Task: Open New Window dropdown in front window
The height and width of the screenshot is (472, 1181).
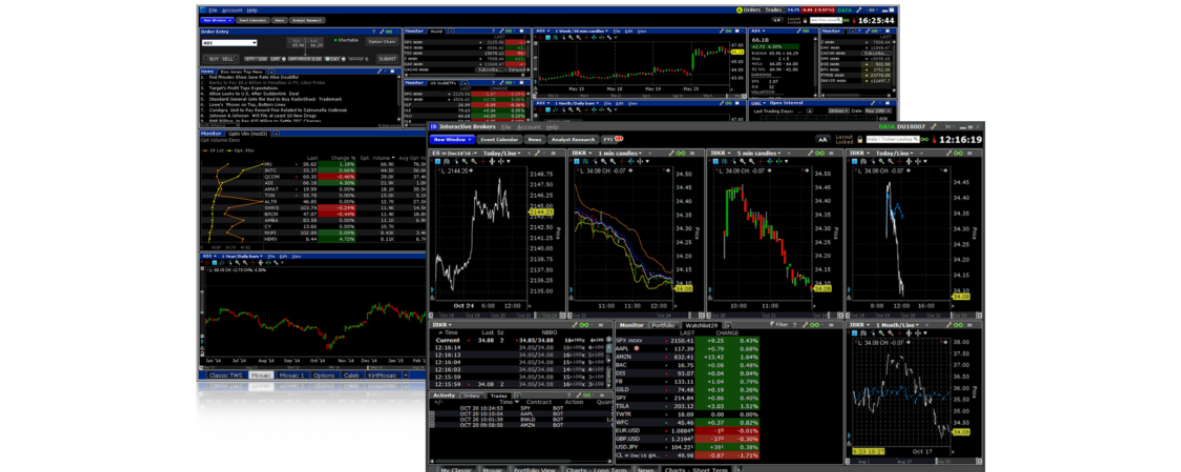Action: click(x=452, y=139)
